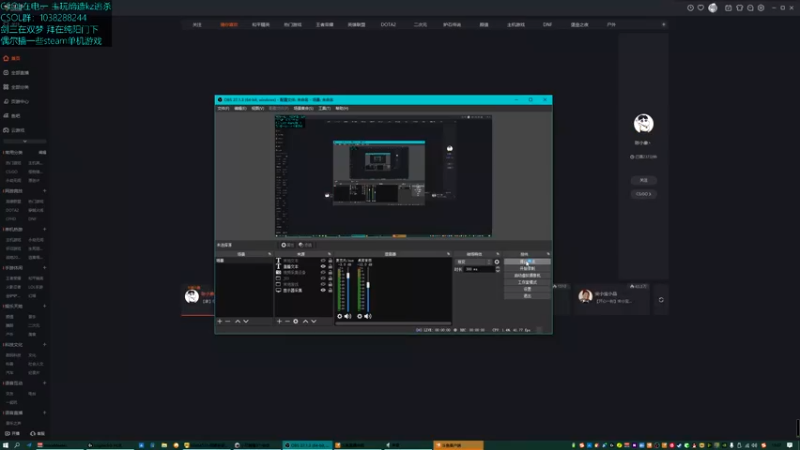Pop out the Audio Mixer dock panel

coord(448,254)
